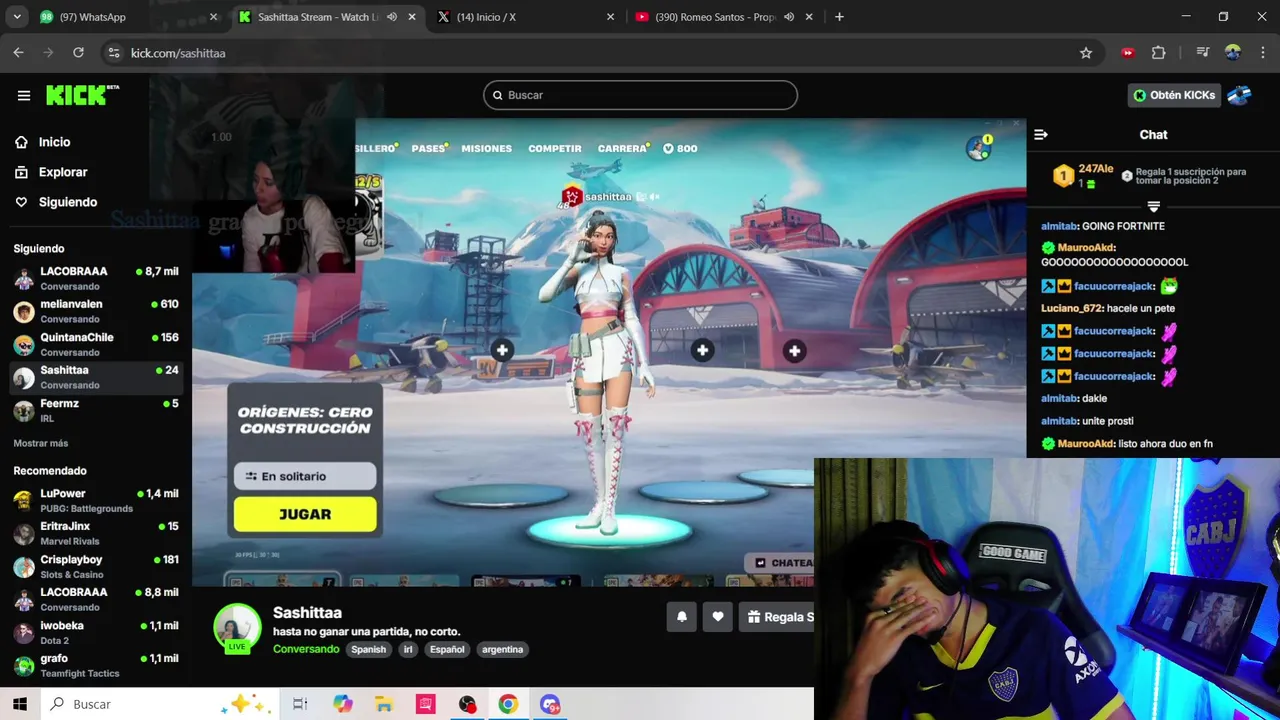The width and height of the screenshot is (1280, 720).
Task: Open the pink app icon on the taskbar
Action: pyautogui.click(x=426, y=704)
